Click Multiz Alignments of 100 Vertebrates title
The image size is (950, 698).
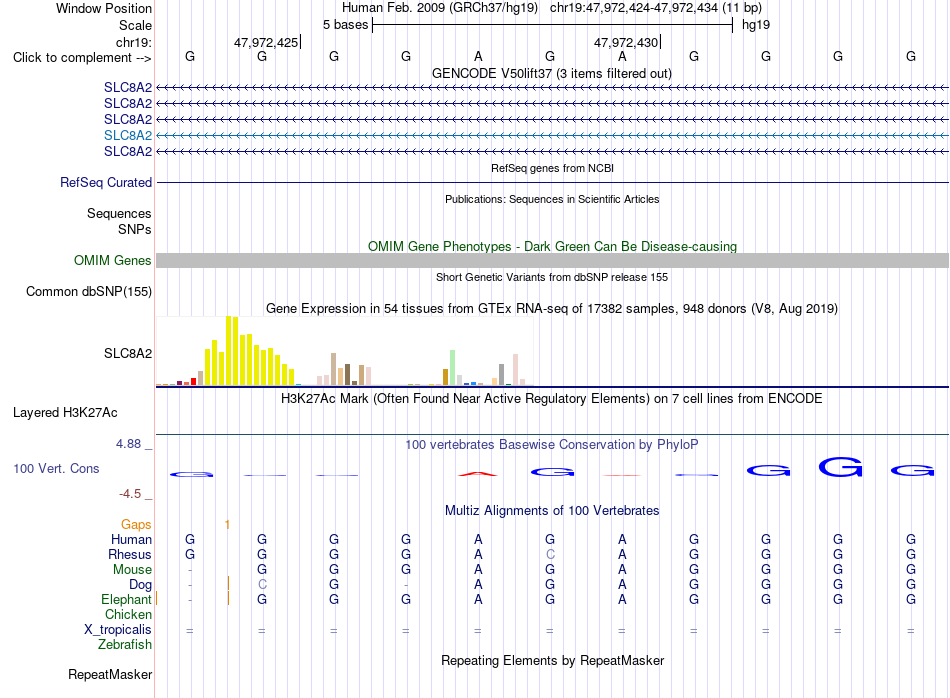552,510
